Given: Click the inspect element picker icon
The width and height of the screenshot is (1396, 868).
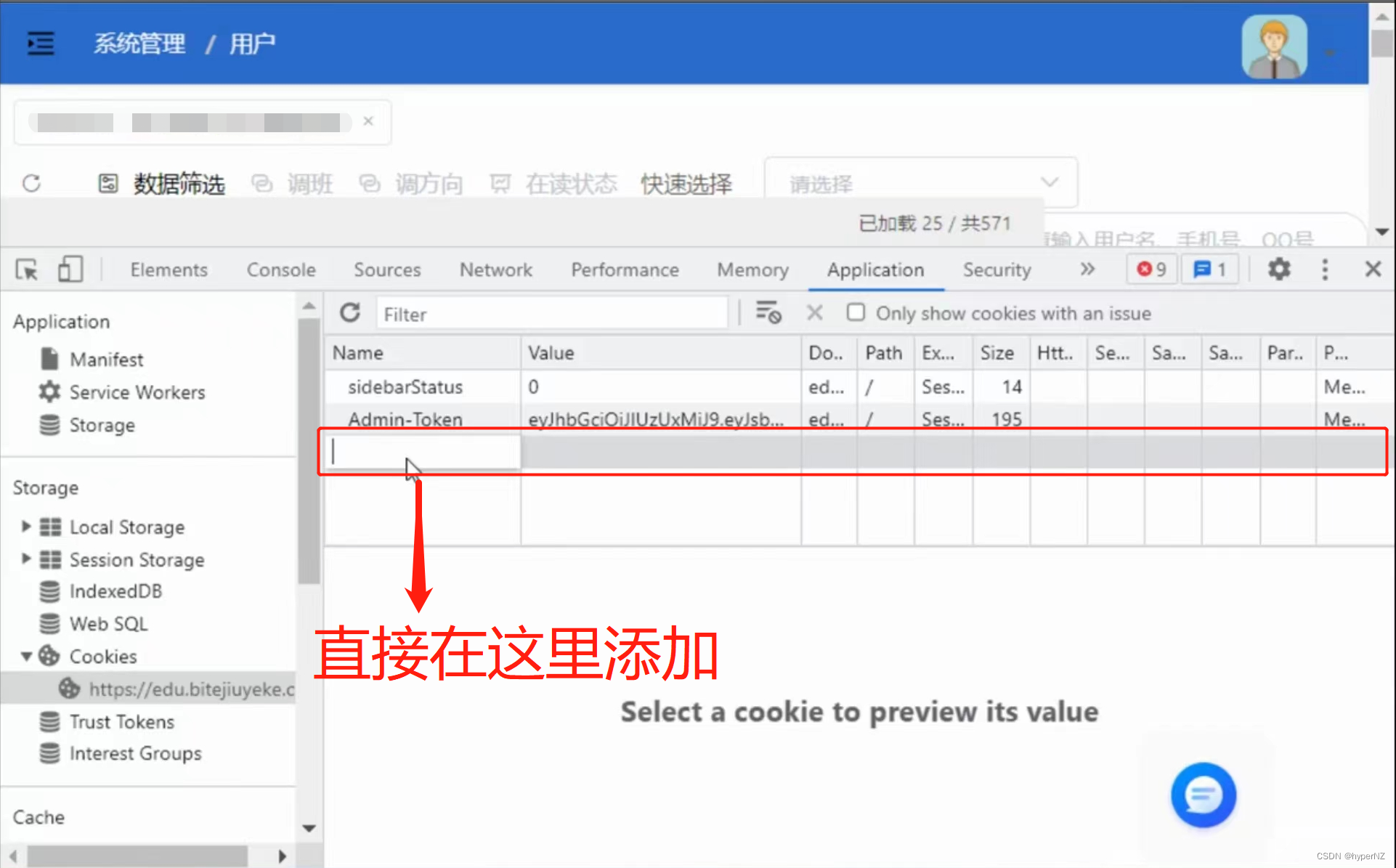Looking at the screenshot, I should (x=28, y=270).
